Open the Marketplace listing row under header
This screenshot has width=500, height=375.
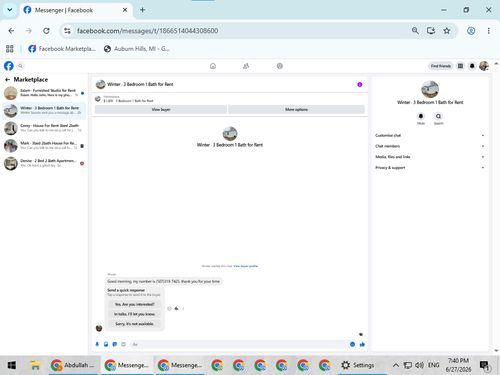pyautogui.click(x=230, y=99)
